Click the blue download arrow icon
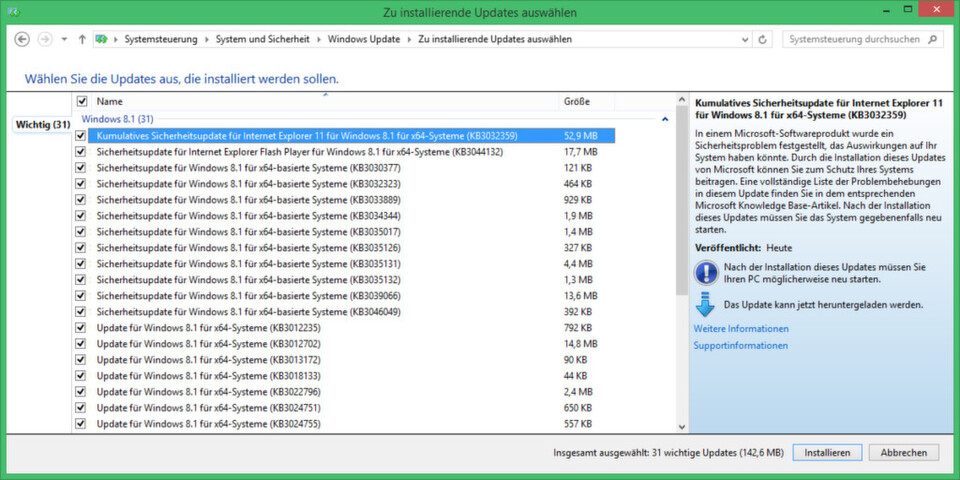Image resolution: width=960 pixels, height=480 pixels. pos(706,304)
